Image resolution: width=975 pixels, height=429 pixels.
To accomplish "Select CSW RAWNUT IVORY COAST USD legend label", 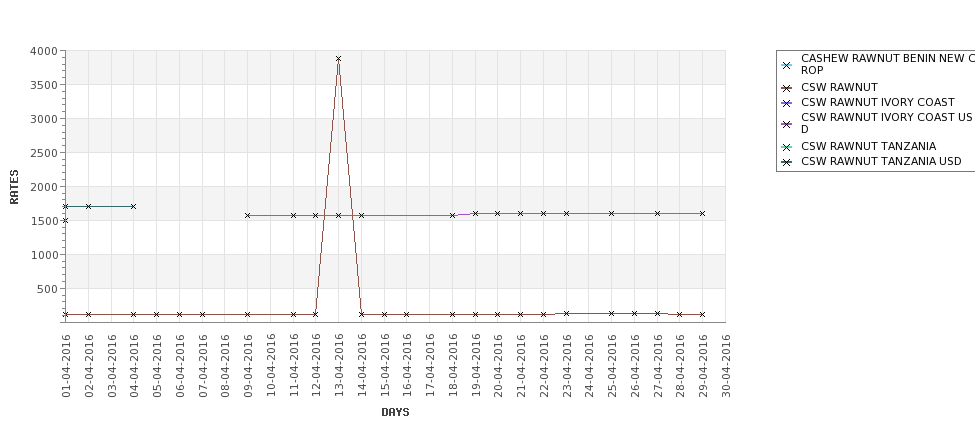I will pyautogui.click(x=887, y=123).
